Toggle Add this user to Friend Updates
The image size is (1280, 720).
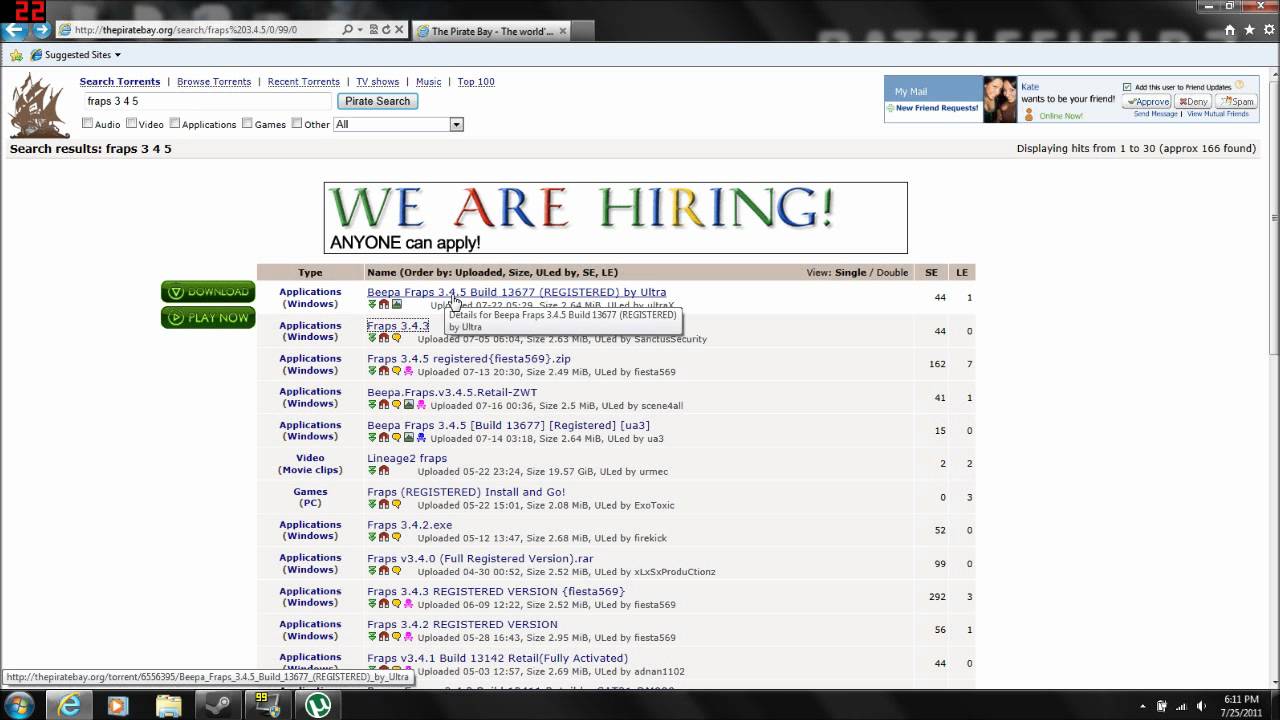[1127, 87]
